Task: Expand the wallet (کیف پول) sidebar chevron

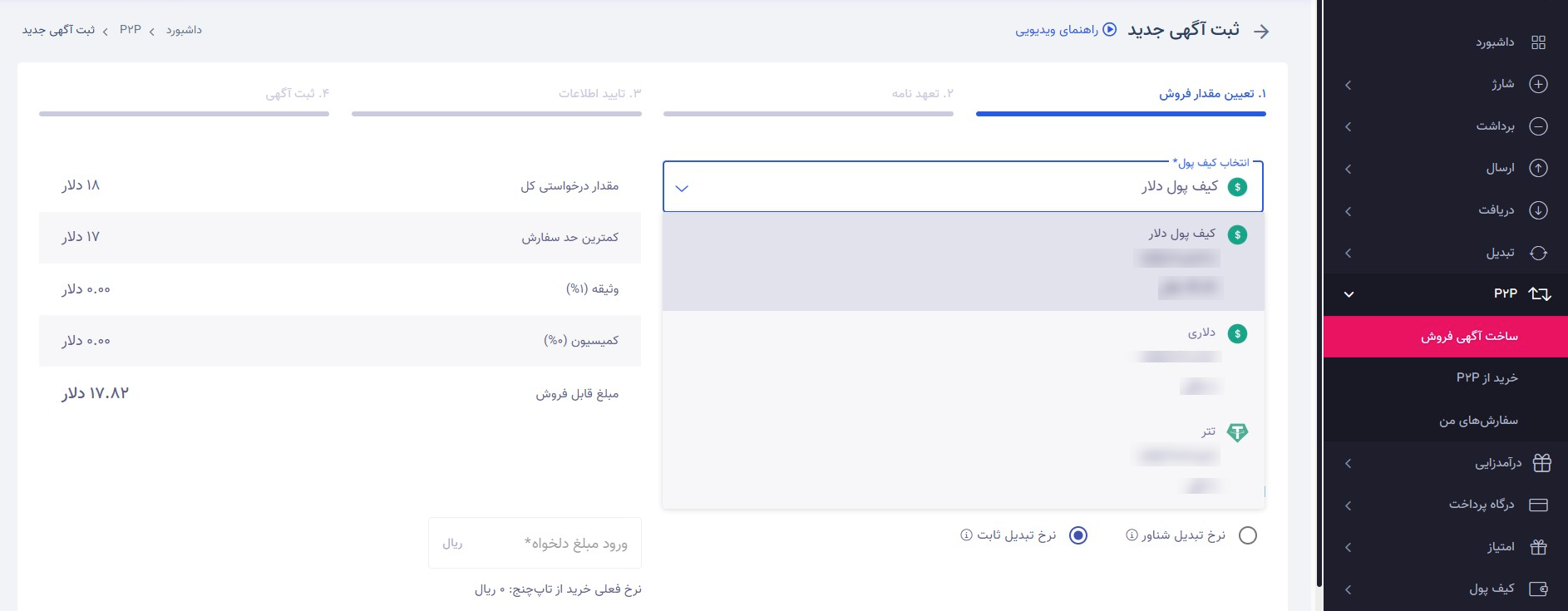Action: (x=1348, y=589)
